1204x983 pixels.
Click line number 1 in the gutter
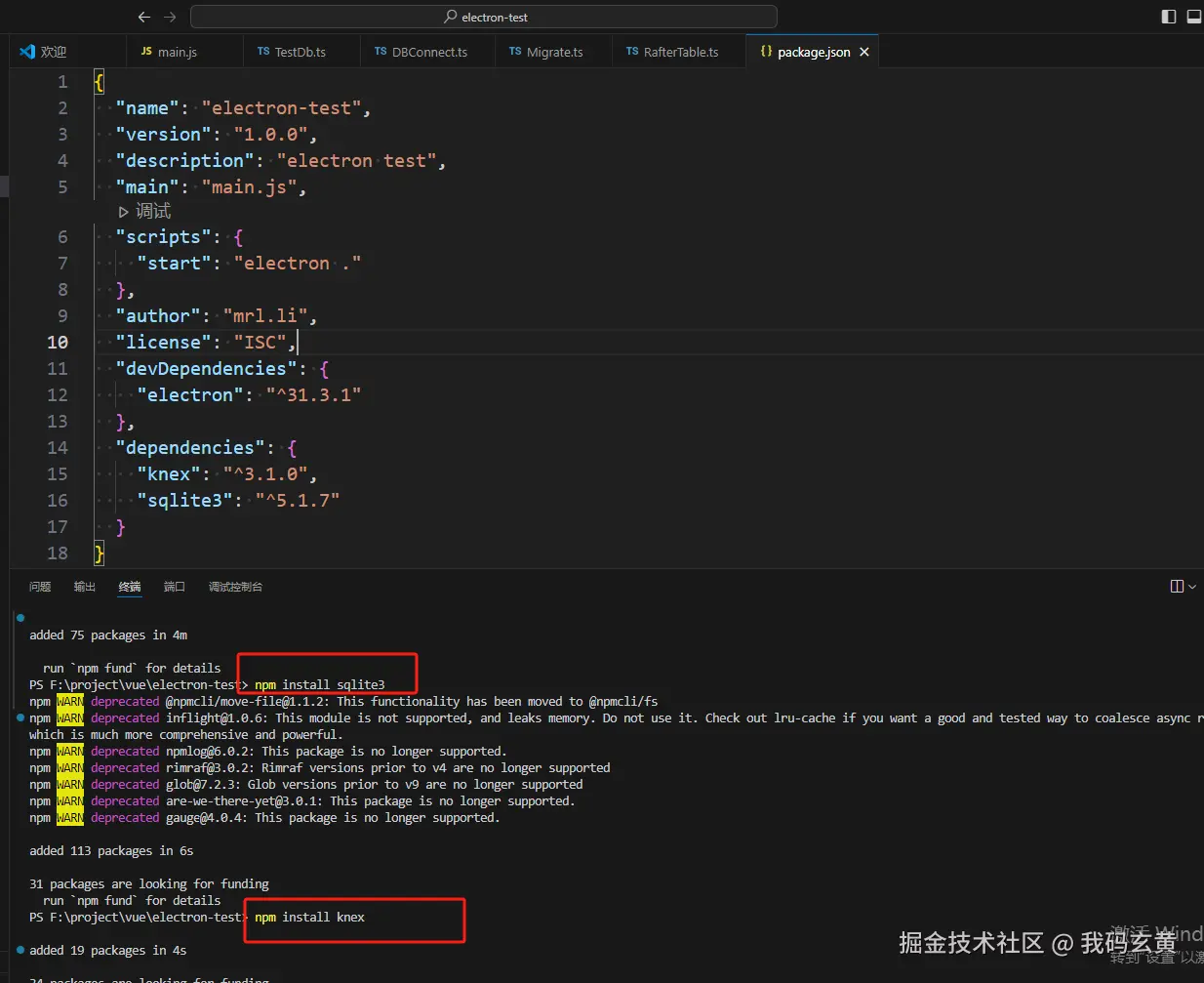(x=62, y=82)
